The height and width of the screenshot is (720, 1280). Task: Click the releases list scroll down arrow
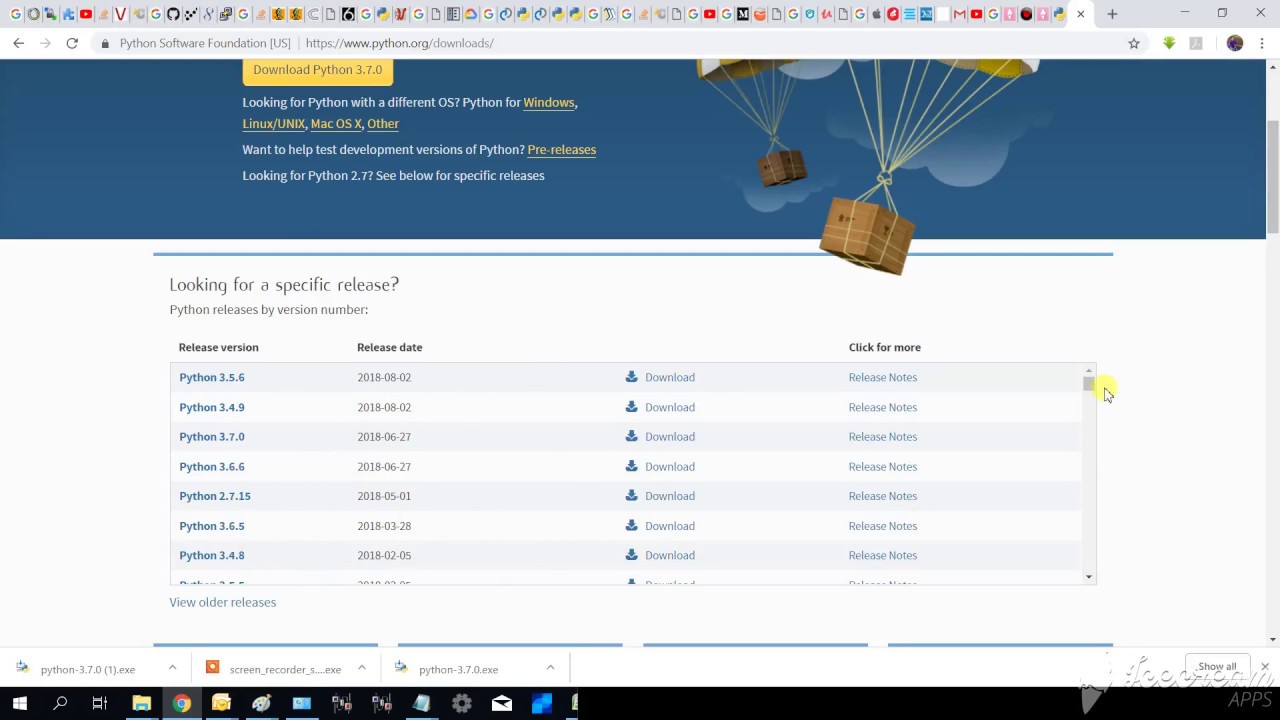coord(1089,577)
